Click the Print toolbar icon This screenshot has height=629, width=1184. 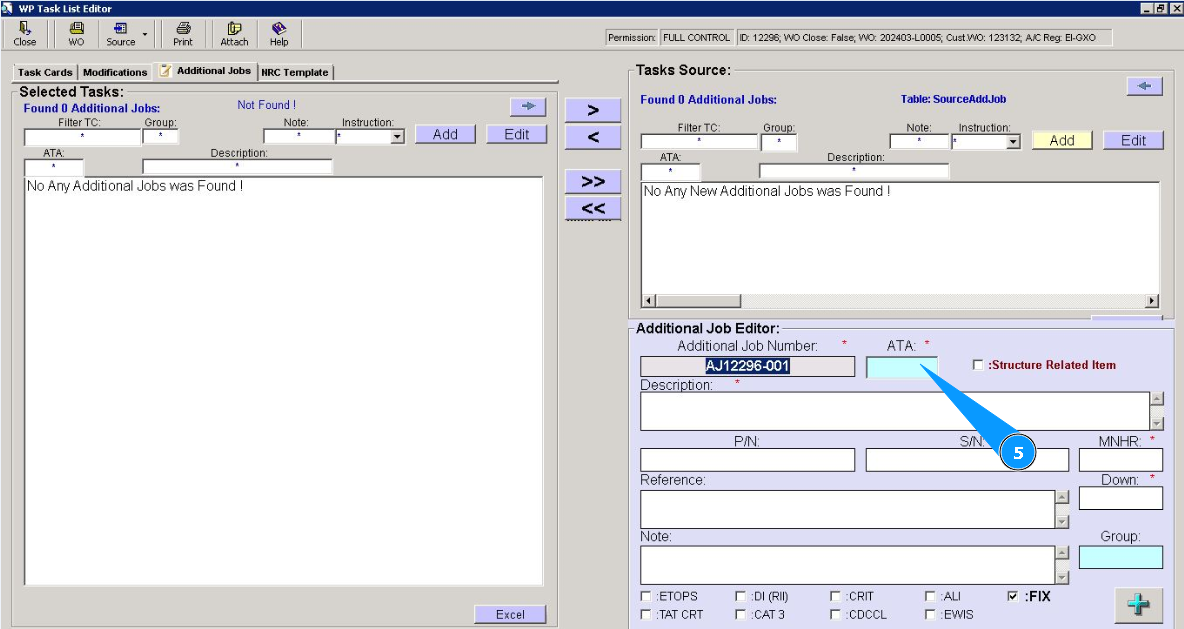tap(183, 34)
